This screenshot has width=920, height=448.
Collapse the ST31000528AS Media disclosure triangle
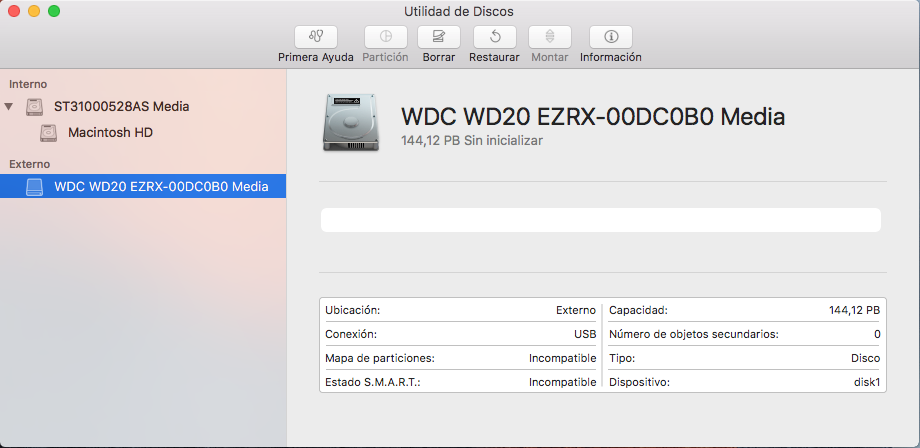[8, 107]
